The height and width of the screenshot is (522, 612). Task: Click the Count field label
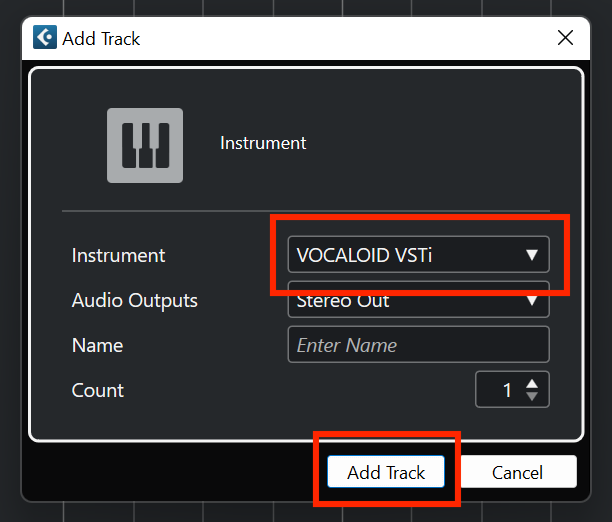(x=98, y=390)
